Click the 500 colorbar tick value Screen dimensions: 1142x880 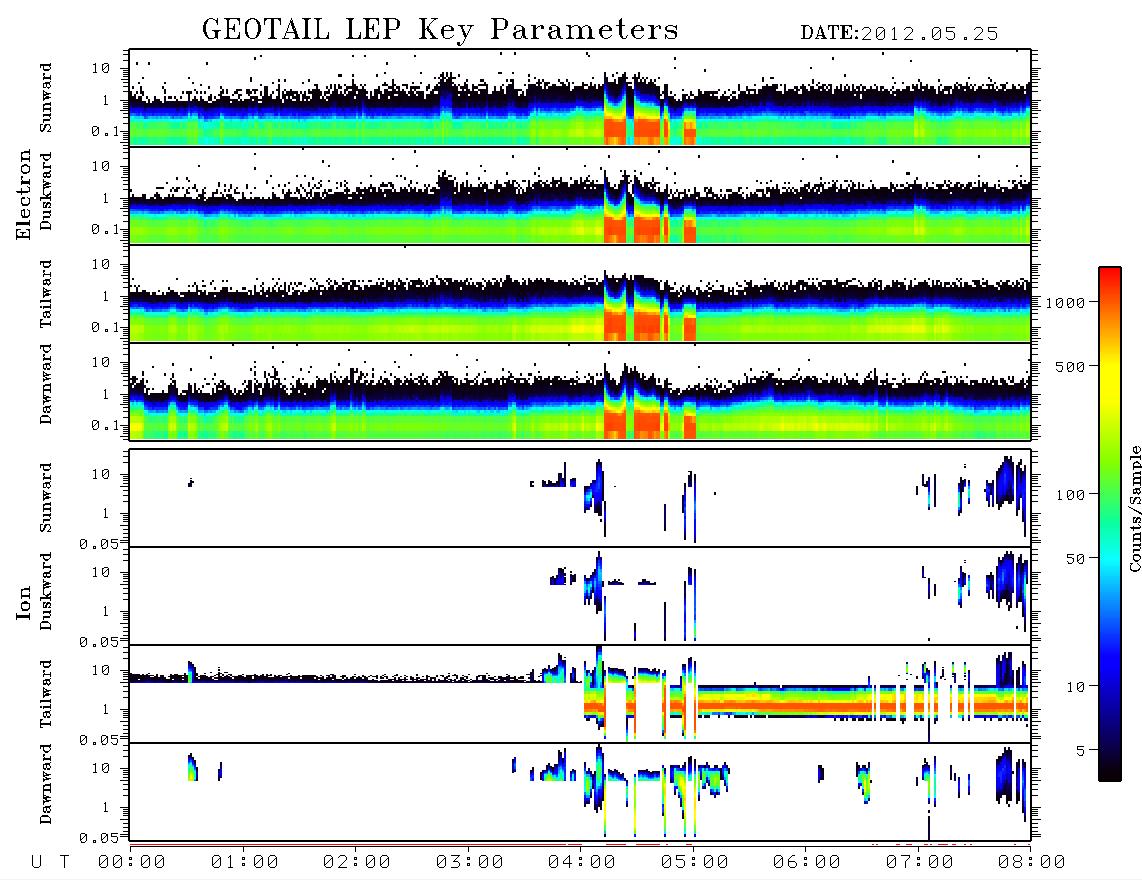pos(1071,367)
